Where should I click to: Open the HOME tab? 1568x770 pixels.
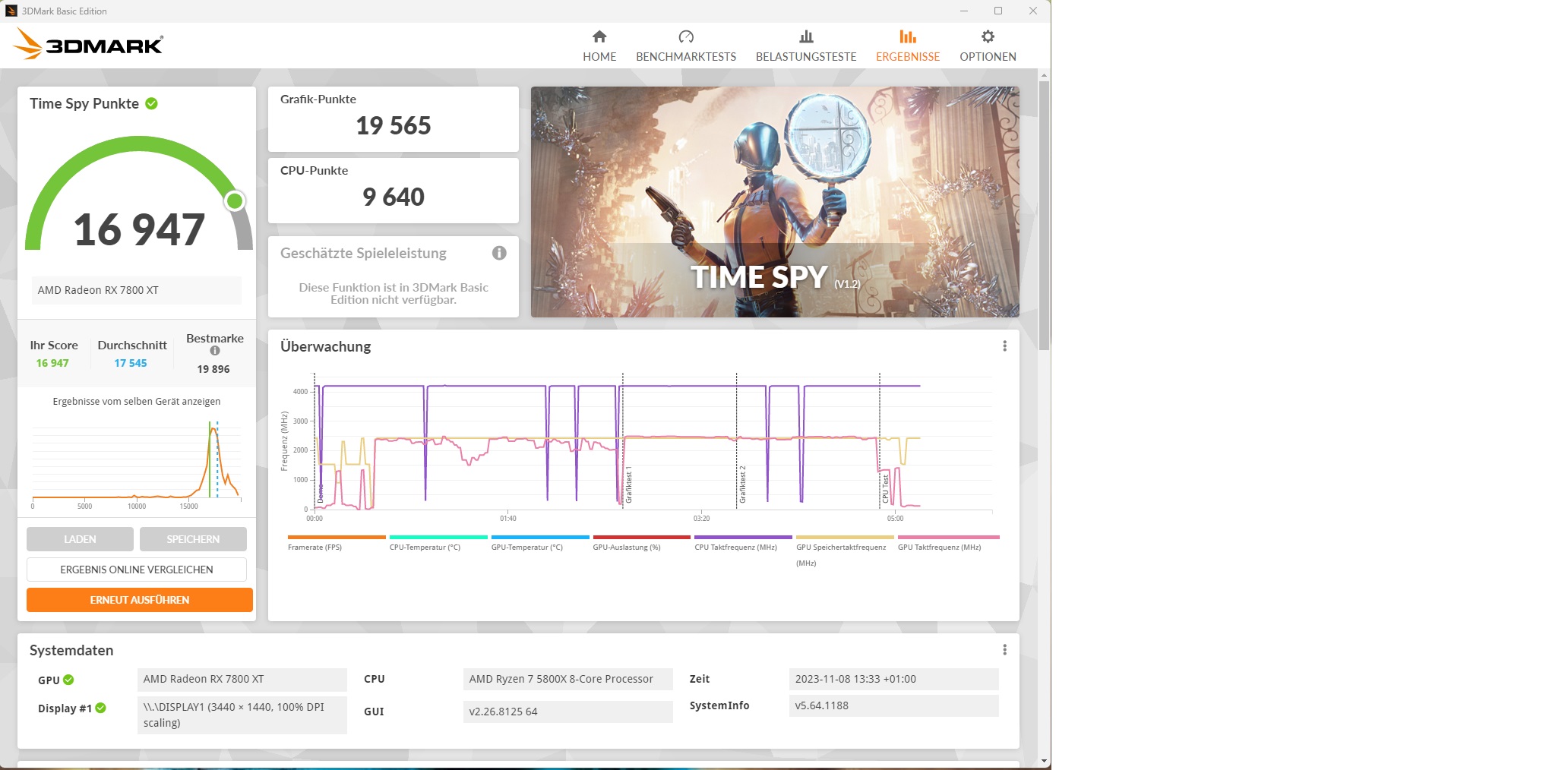(x=599, y=46)
